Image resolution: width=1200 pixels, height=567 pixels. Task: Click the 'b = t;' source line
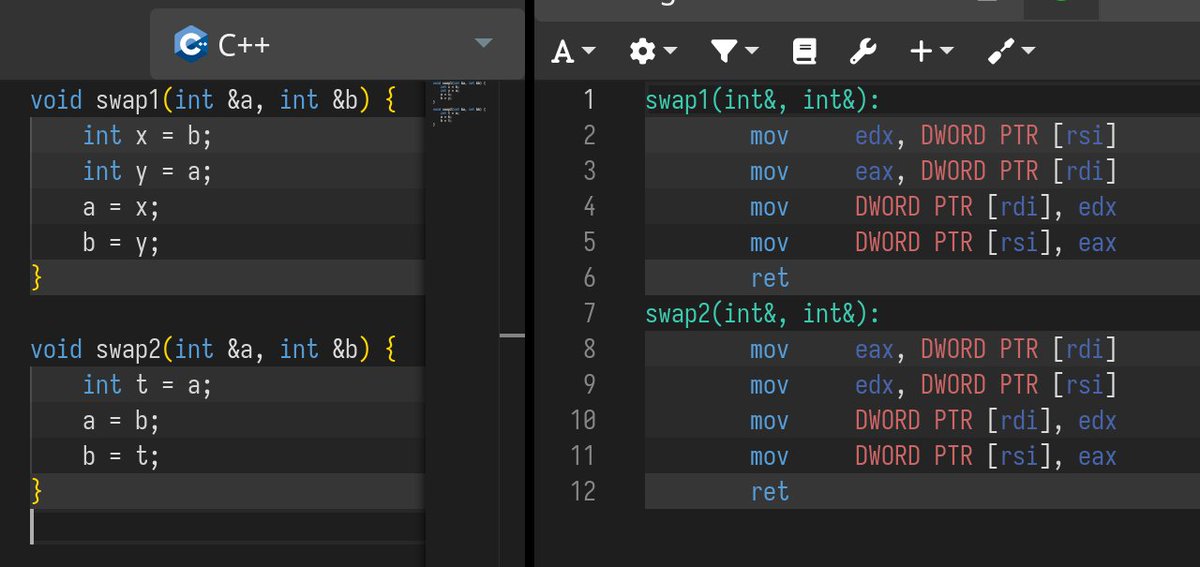[x=121, y=456]
